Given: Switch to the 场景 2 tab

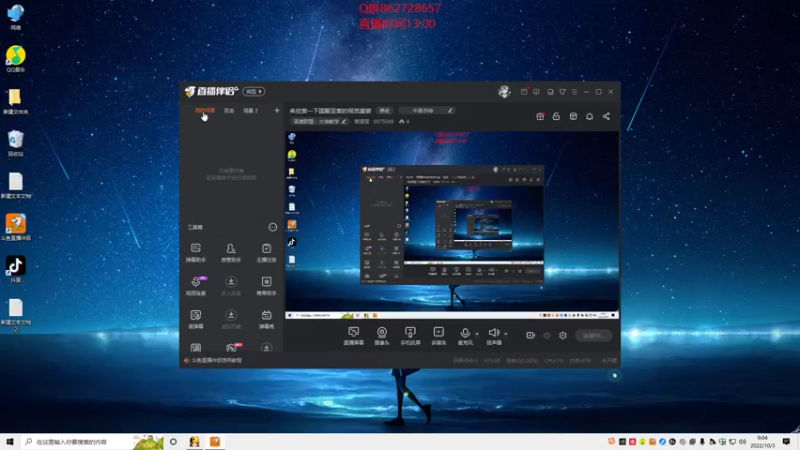Looking at the screenshot, I should pos(250,110).
